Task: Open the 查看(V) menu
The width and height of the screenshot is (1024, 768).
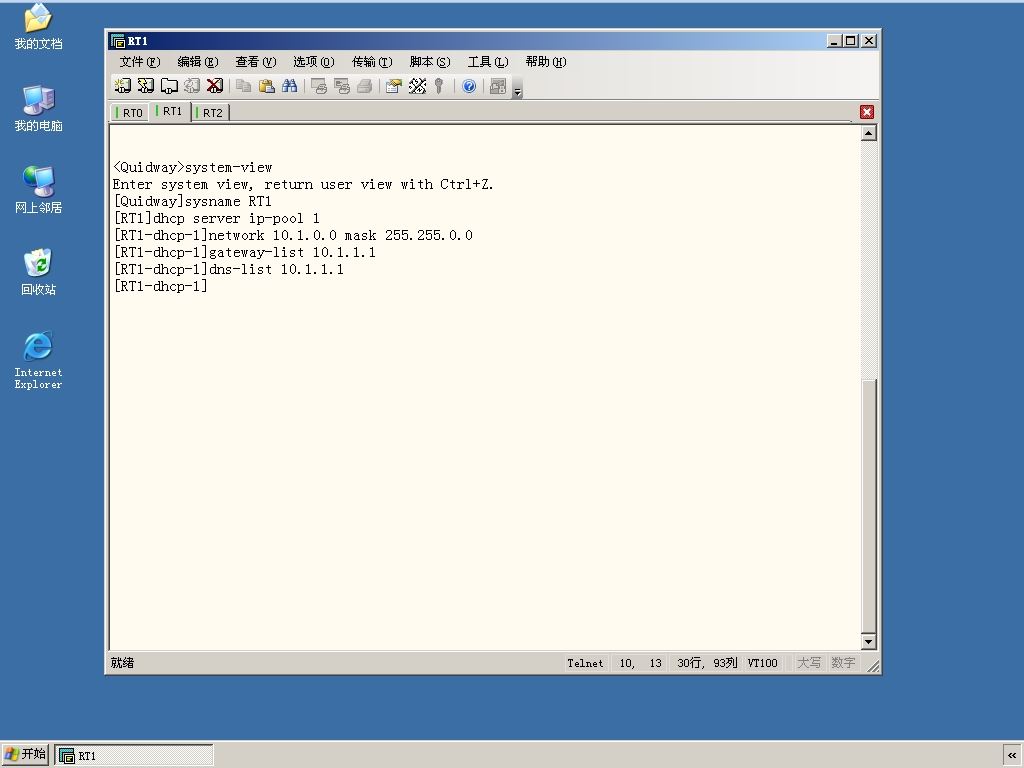Action: [x=256, y=61]
